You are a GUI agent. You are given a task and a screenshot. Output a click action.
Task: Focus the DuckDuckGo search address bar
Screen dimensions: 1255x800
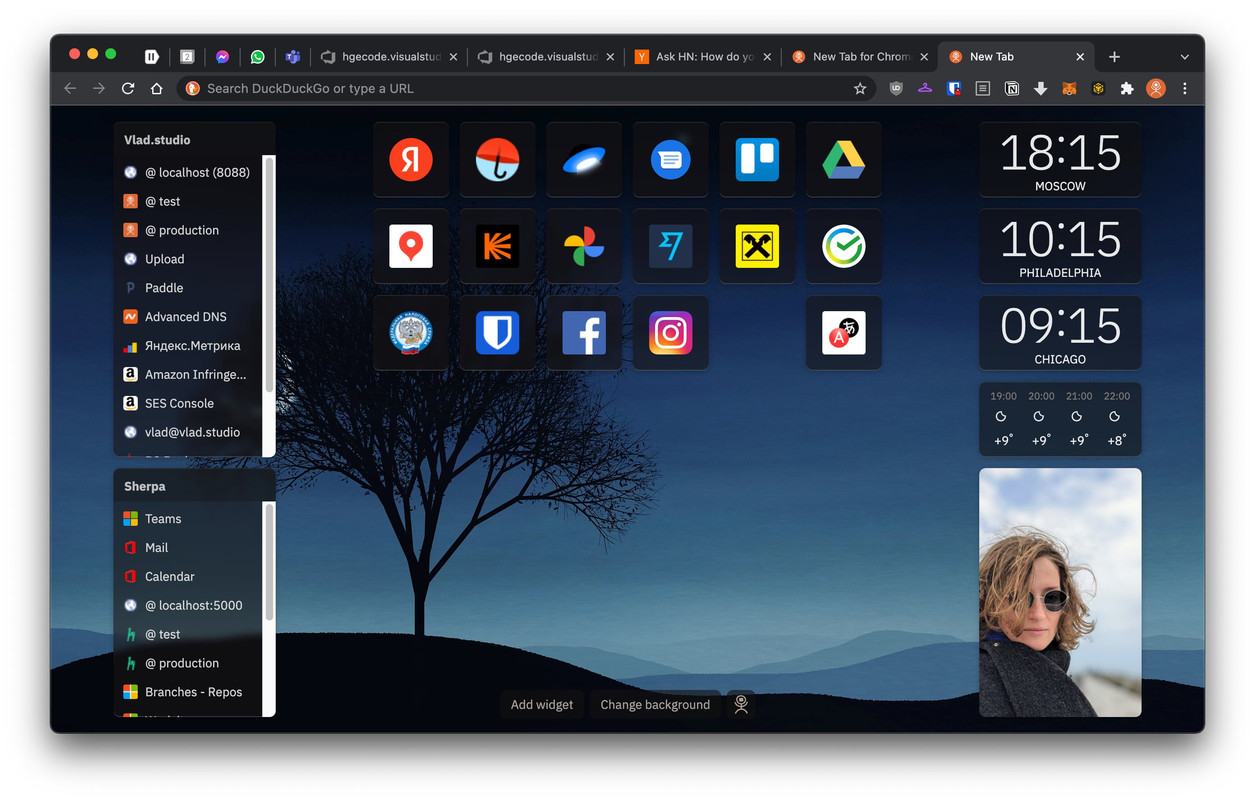[525, 88]
